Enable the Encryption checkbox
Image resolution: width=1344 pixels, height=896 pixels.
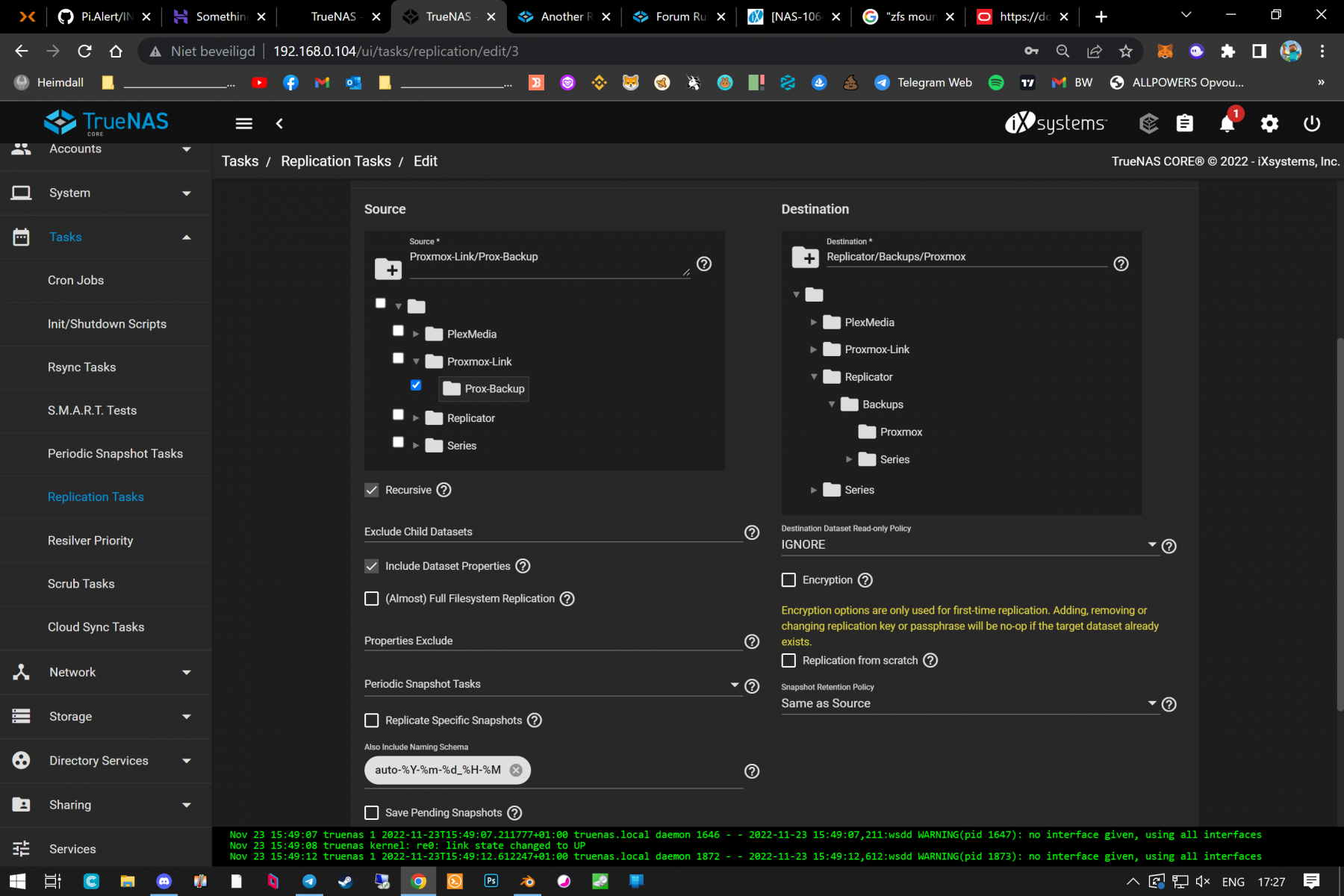[x=788, y=580]
